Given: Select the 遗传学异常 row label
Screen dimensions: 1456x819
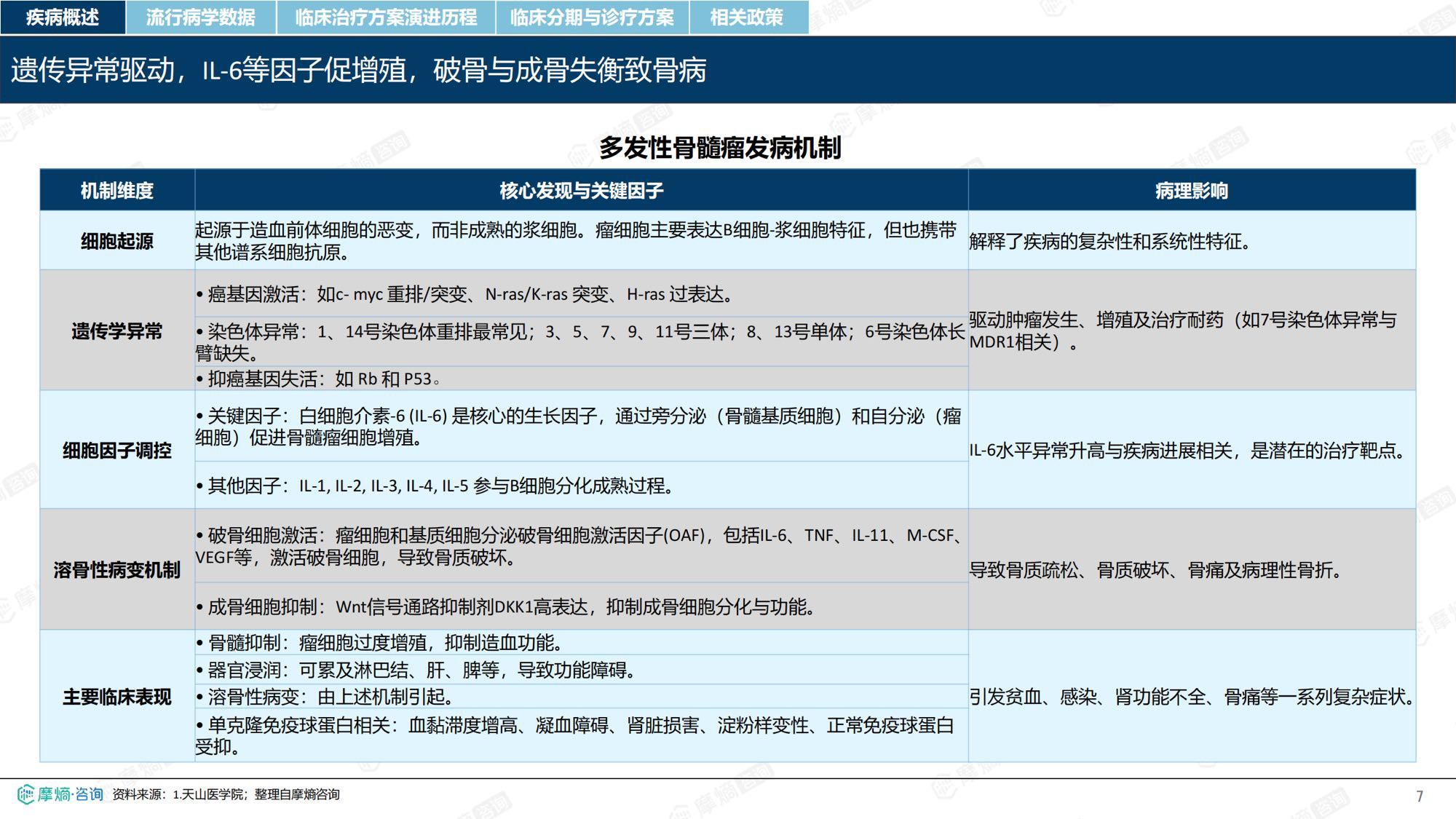Looking at the screenshot, I should 117,331.
